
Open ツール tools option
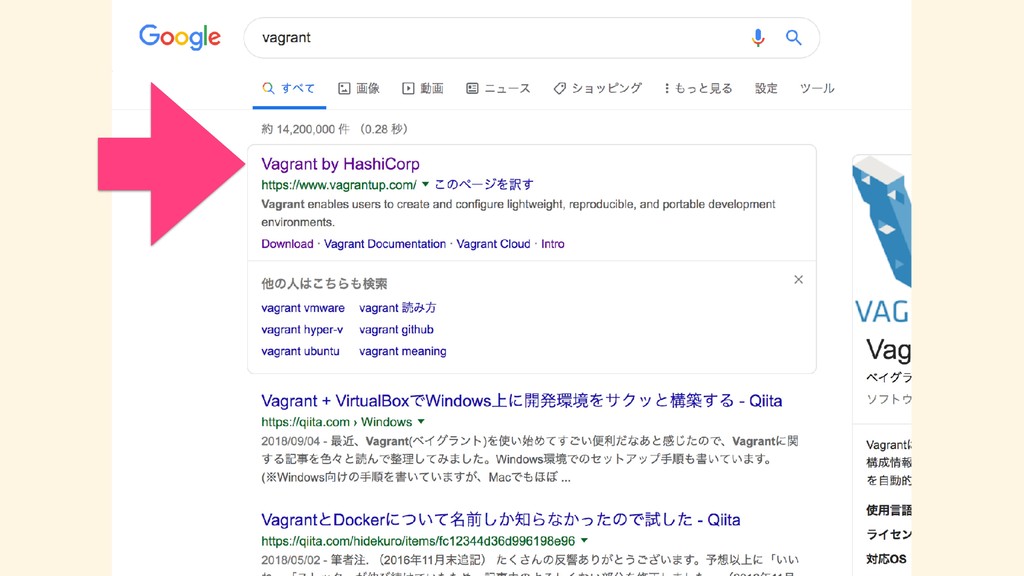coord(817,88)
